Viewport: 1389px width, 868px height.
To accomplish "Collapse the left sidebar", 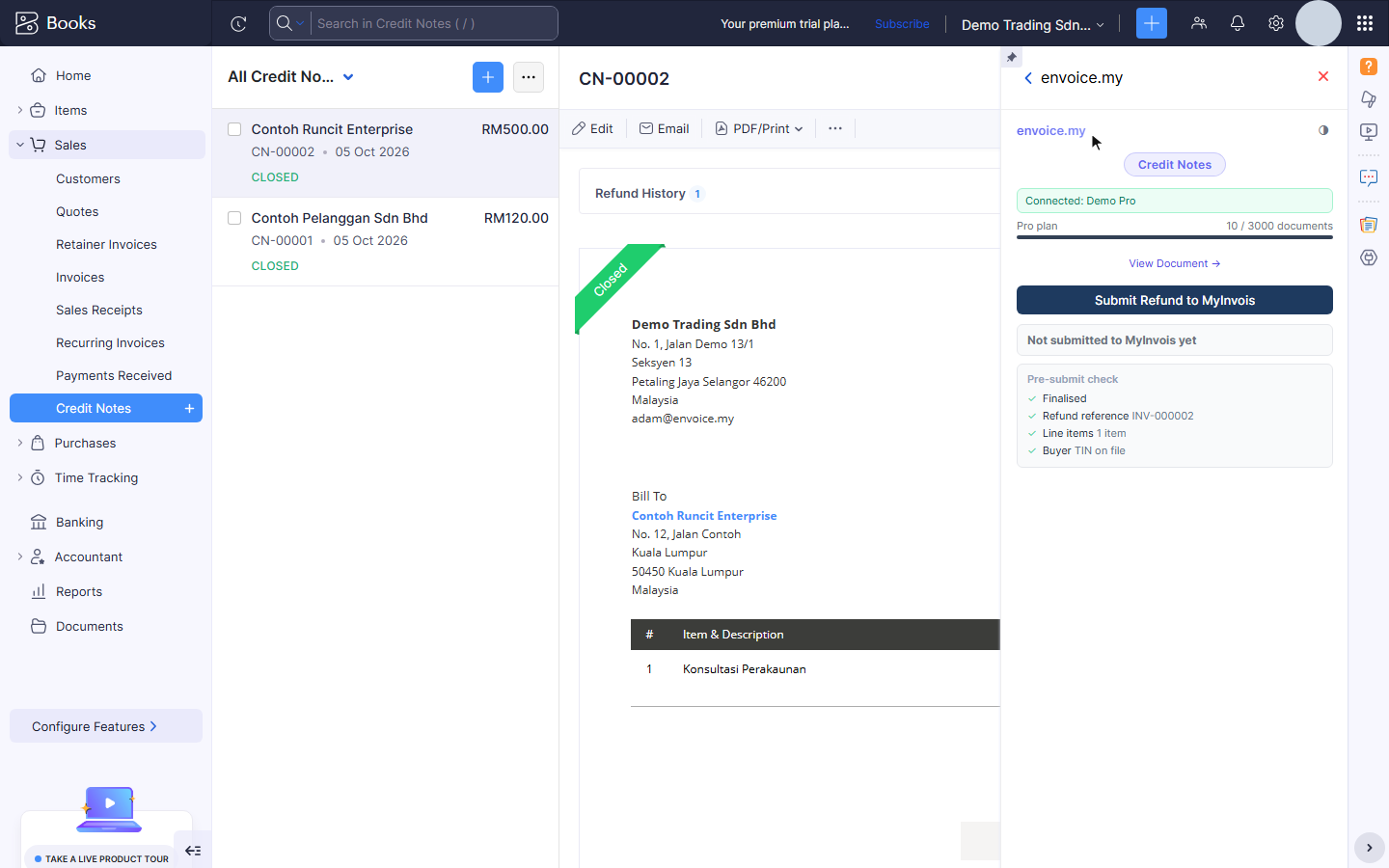I will coord(193,850).
